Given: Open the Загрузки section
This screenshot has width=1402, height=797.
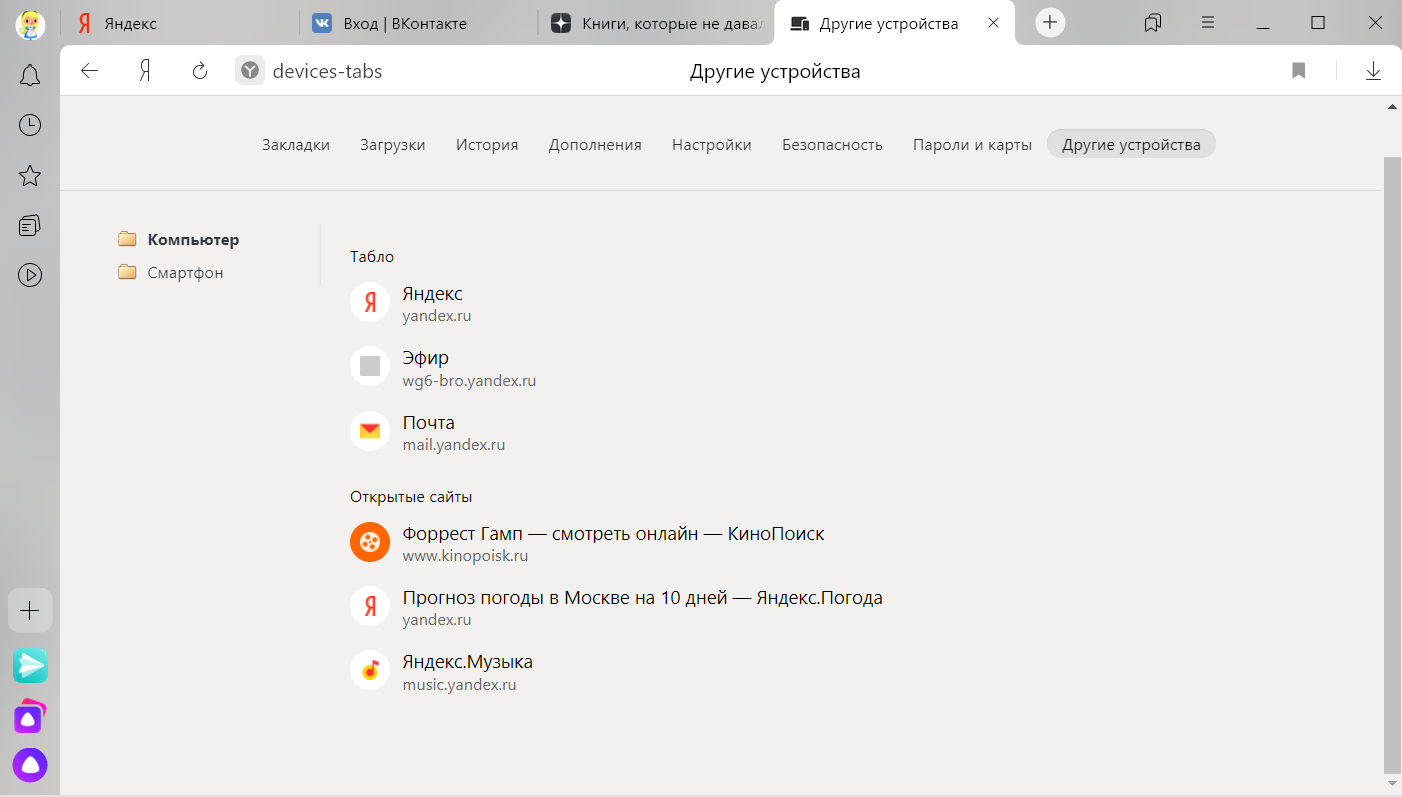Looking at the screenshot, I should pyautogui.click(x=393, y=144).
